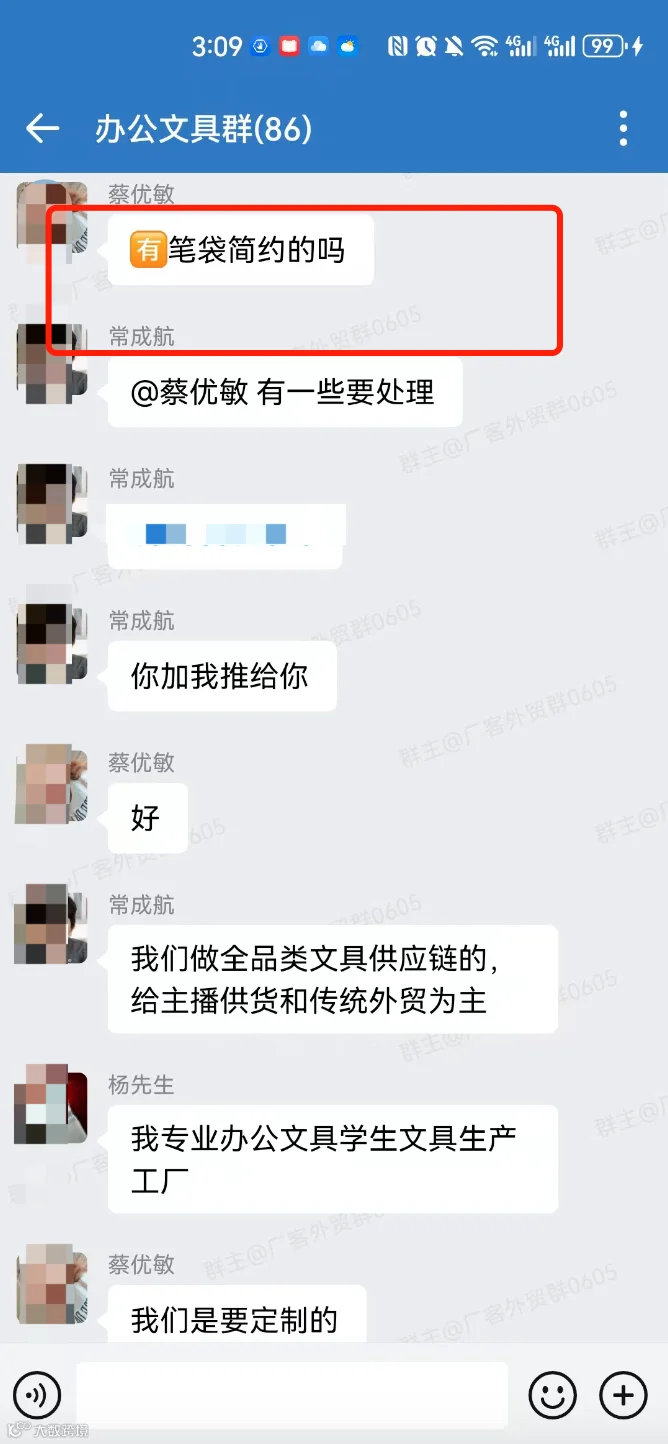Tap the 全品类文具供应链 message bubble
The image size is (668, 1444).
click(x=333, y=979)
